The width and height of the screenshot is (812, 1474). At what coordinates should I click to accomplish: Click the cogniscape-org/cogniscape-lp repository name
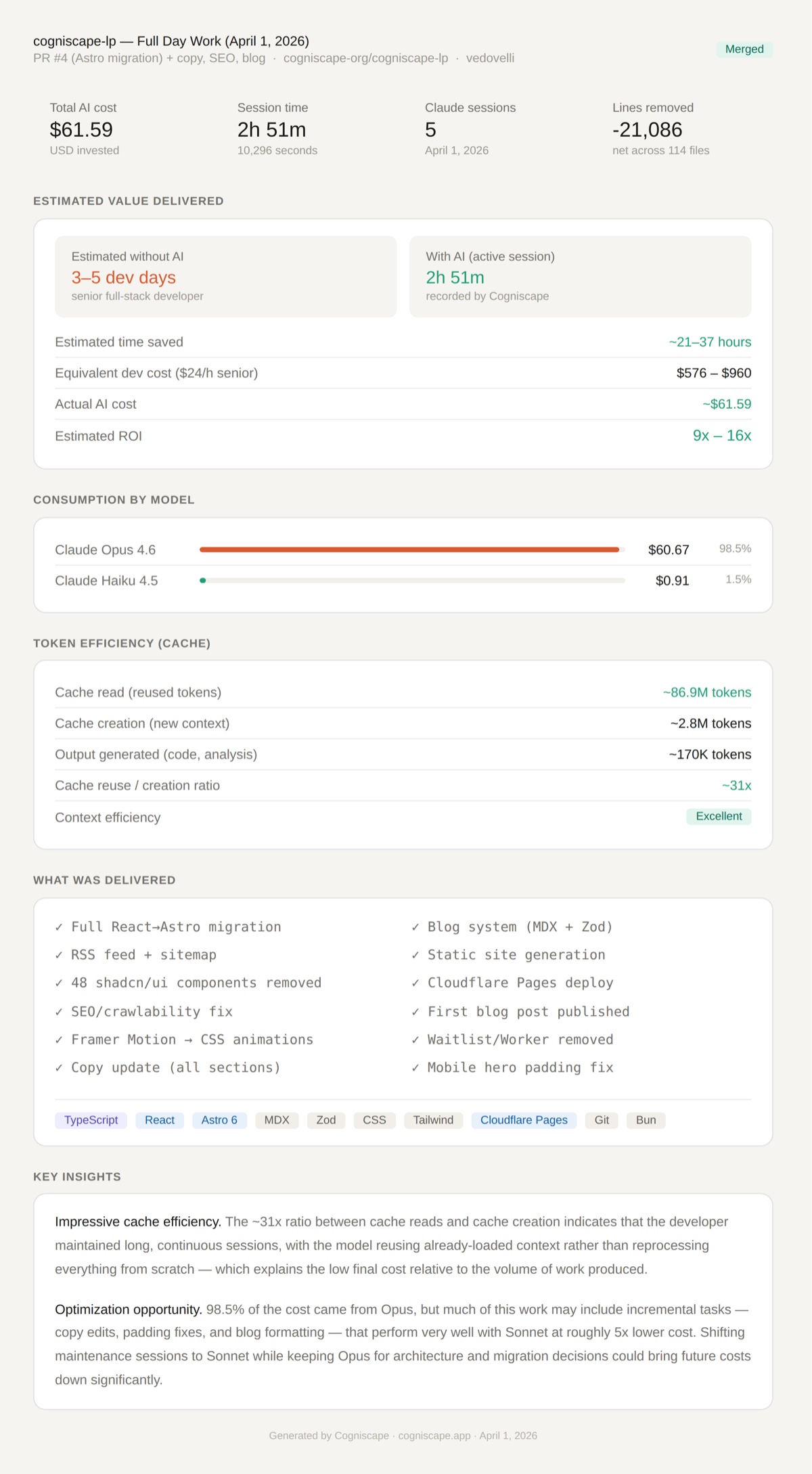[365, 58]
